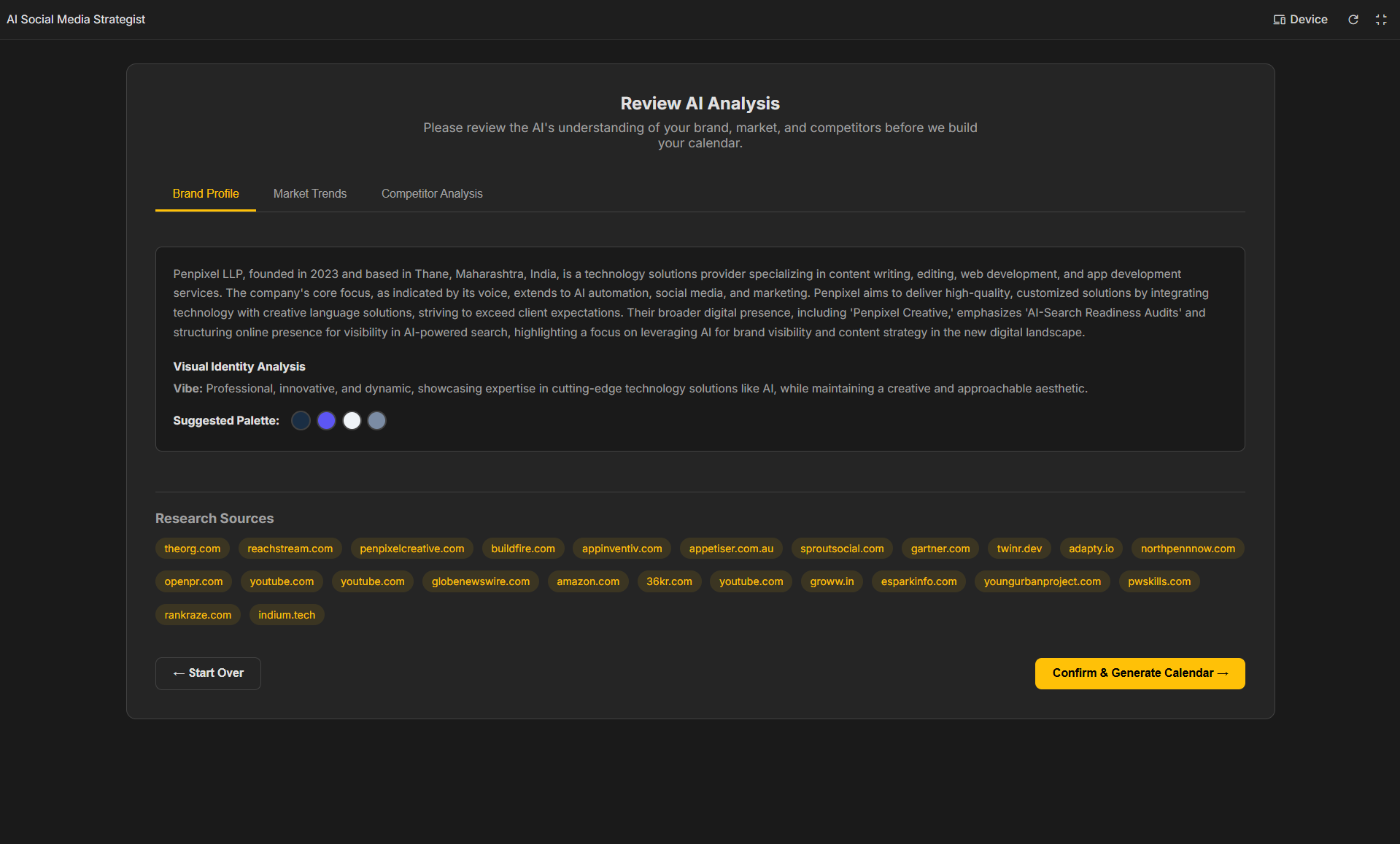Screen dimensions: 1400x844
Task: Open the twinr.dev source chip
Action: pos(1019,549)
